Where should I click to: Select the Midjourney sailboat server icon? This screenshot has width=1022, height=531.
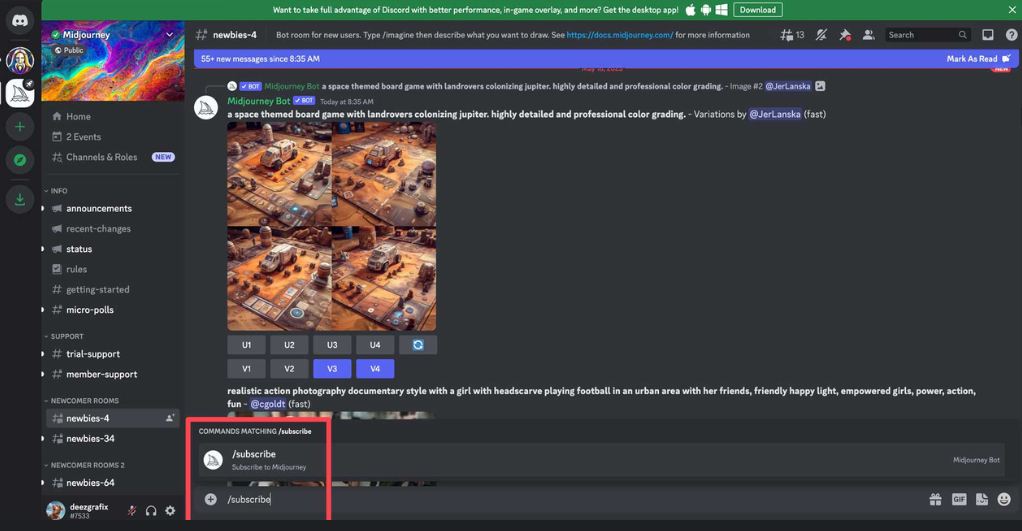pos(20,94)
